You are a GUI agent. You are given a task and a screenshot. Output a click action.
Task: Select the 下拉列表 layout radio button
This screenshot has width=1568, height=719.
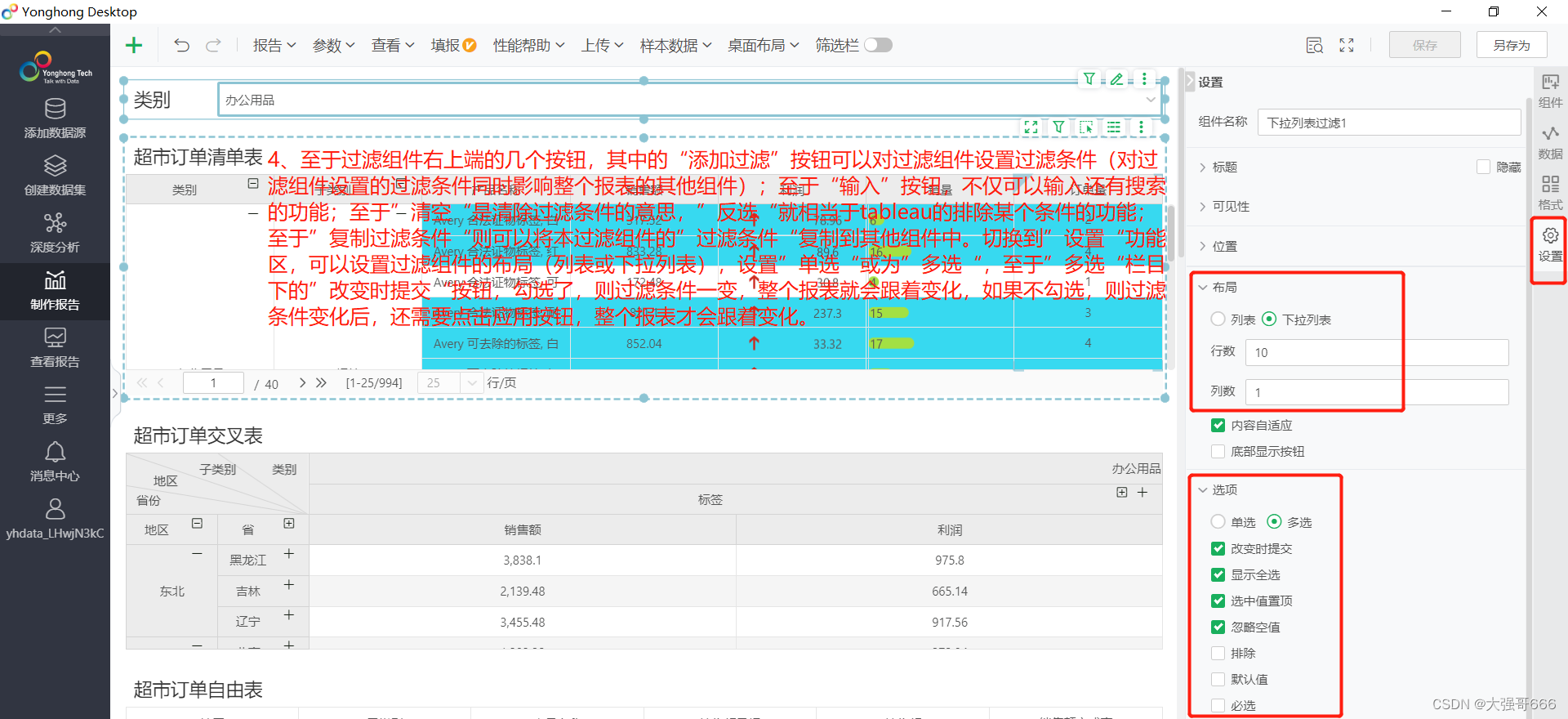[1269, 319]
